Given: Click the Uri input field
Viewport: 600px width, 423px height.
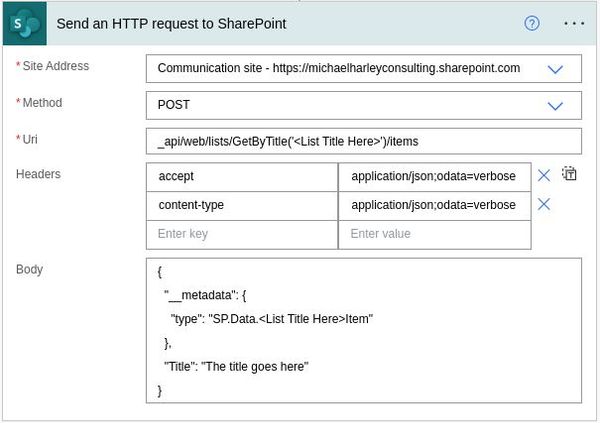Looking at the screenshot, I should pyautogui.click(x=364, y=141).
